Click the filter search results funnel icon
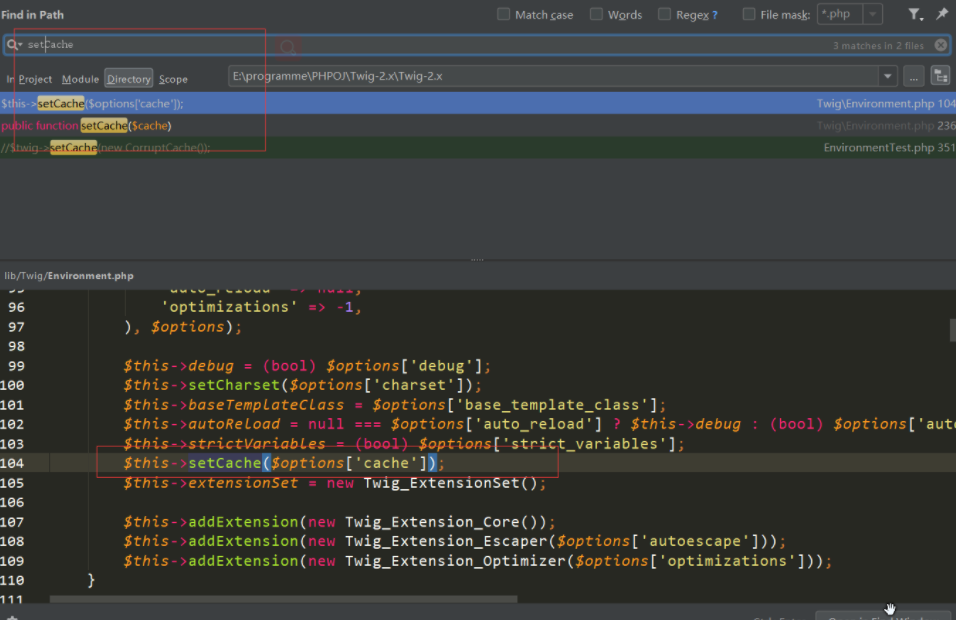The image size is (956, 620). point(914,15)
